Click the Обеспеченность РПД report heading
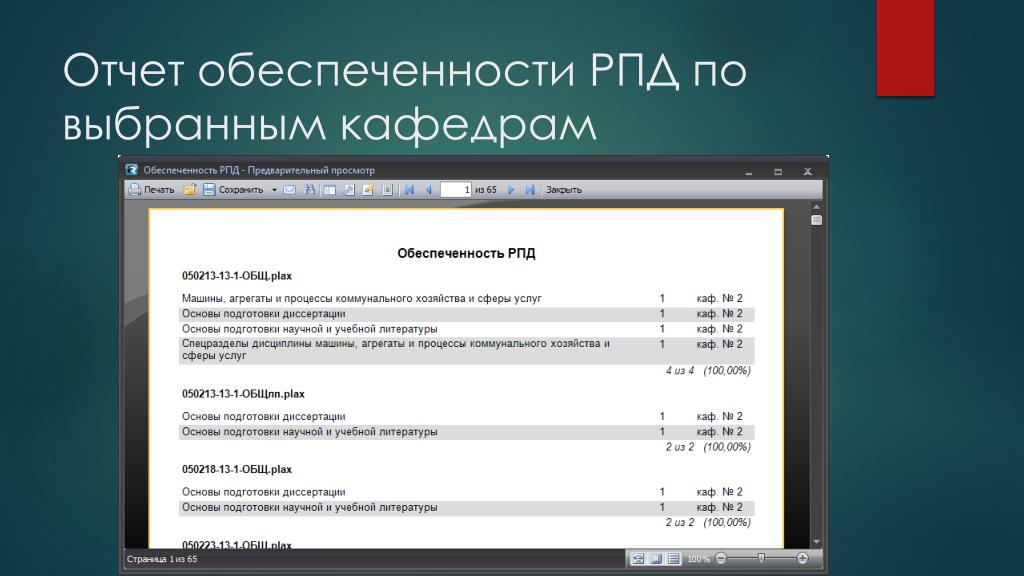Image resolution: width=1024 pixels, height=576 pixels. (466, 253)
